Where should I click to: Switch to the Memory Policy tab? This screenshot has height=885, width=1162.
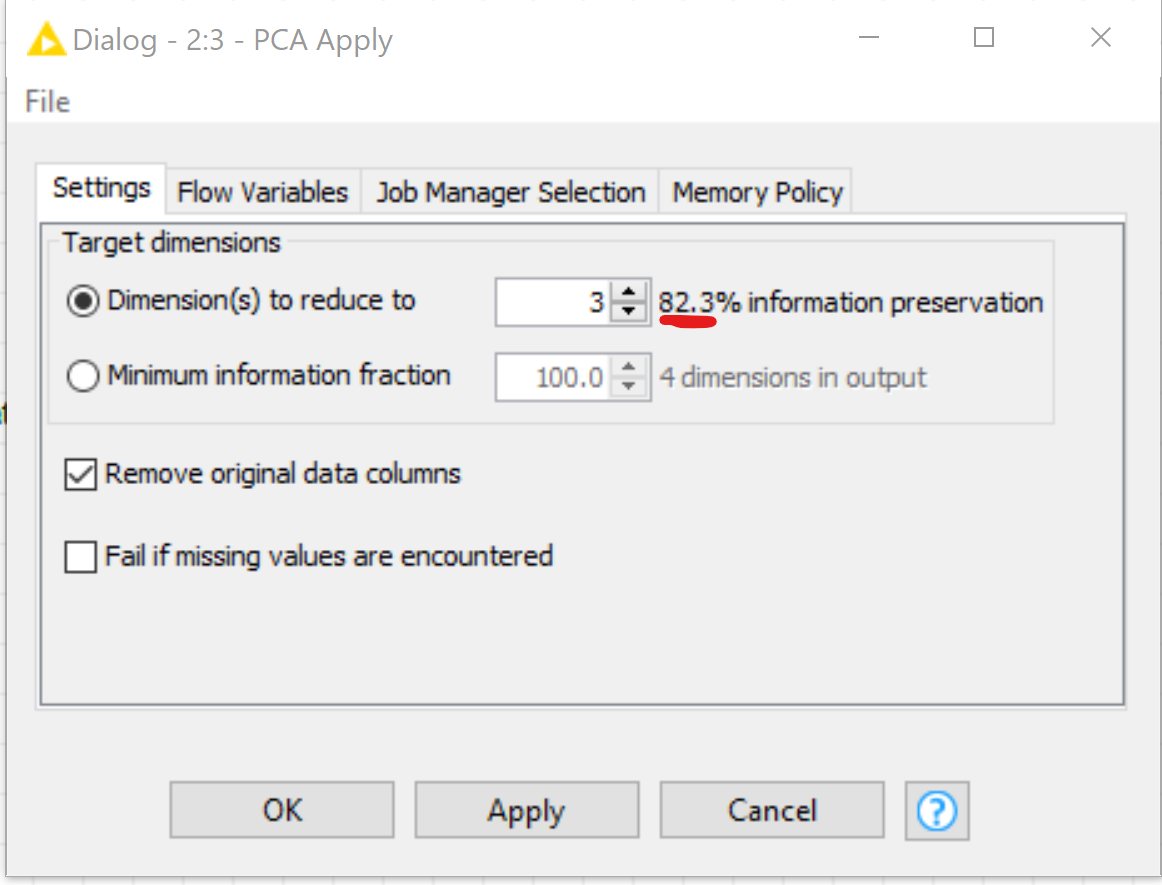click(757, 192)
